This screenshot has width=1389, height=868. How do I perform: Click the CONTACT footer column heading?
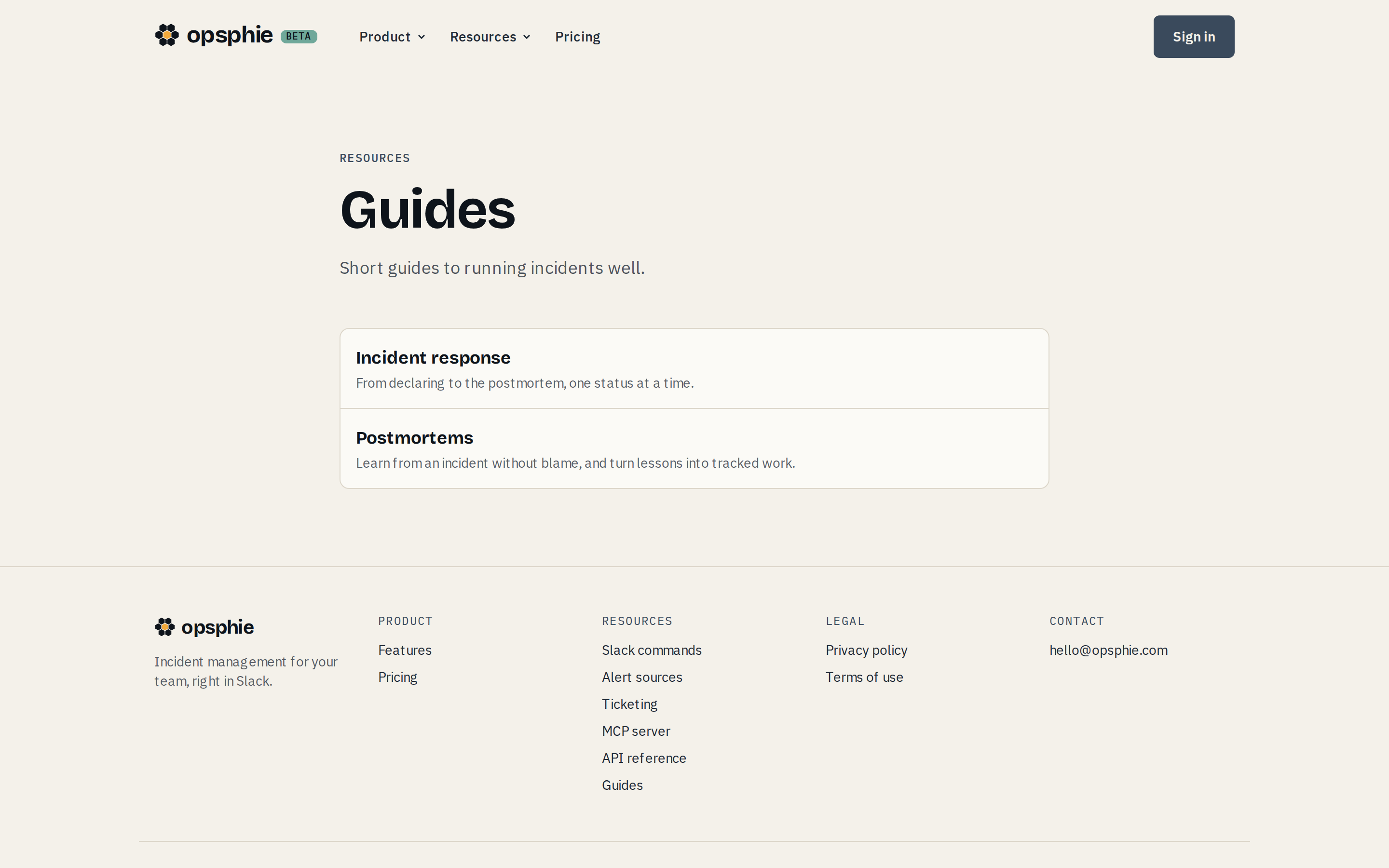(1077, 621)
